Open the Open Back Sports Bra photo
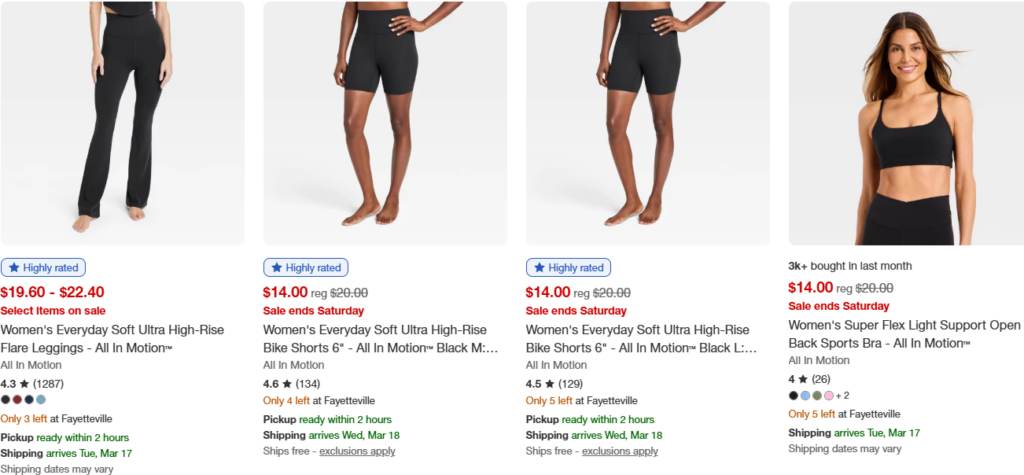Image resolution: width=1024 pixels, height=475 pixels. click(906, 123)
